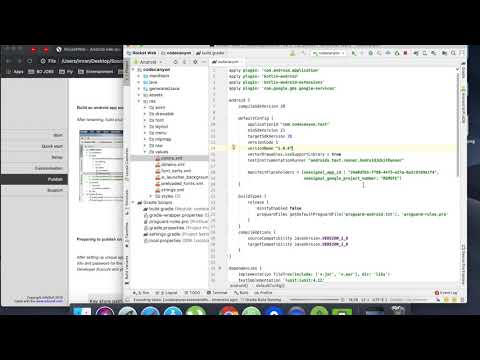The image size is (480, 360).
Task: Collapse the root module tree node
Action: click(x=133, y=70)
